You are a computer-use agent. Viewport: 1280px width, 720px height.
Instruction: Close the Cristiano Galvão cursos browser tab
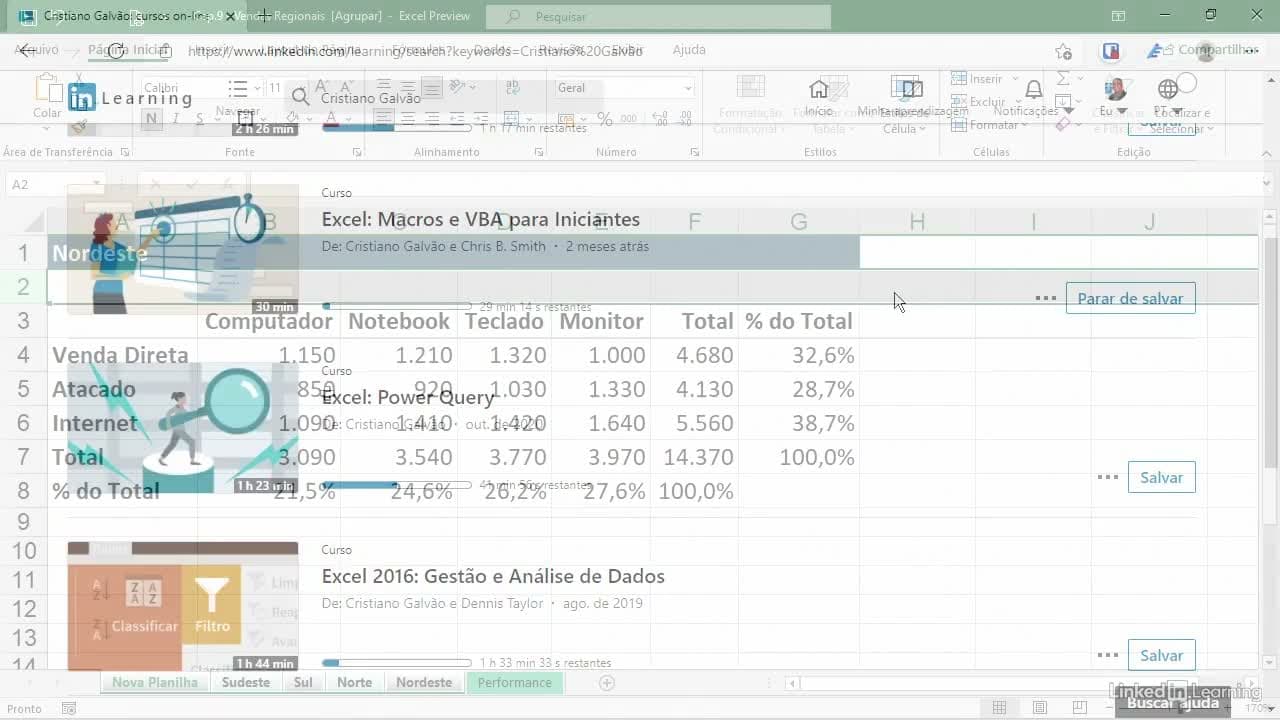point(231,16)
